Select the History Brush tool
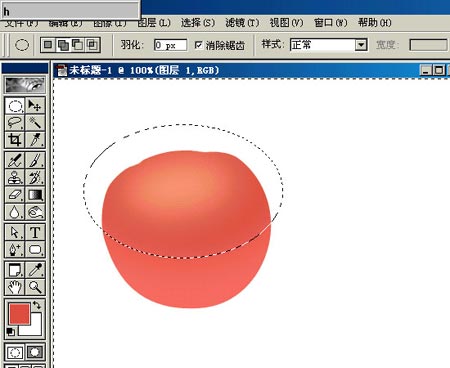This screenshot has width=450, height=368. (x=35, y=177)
